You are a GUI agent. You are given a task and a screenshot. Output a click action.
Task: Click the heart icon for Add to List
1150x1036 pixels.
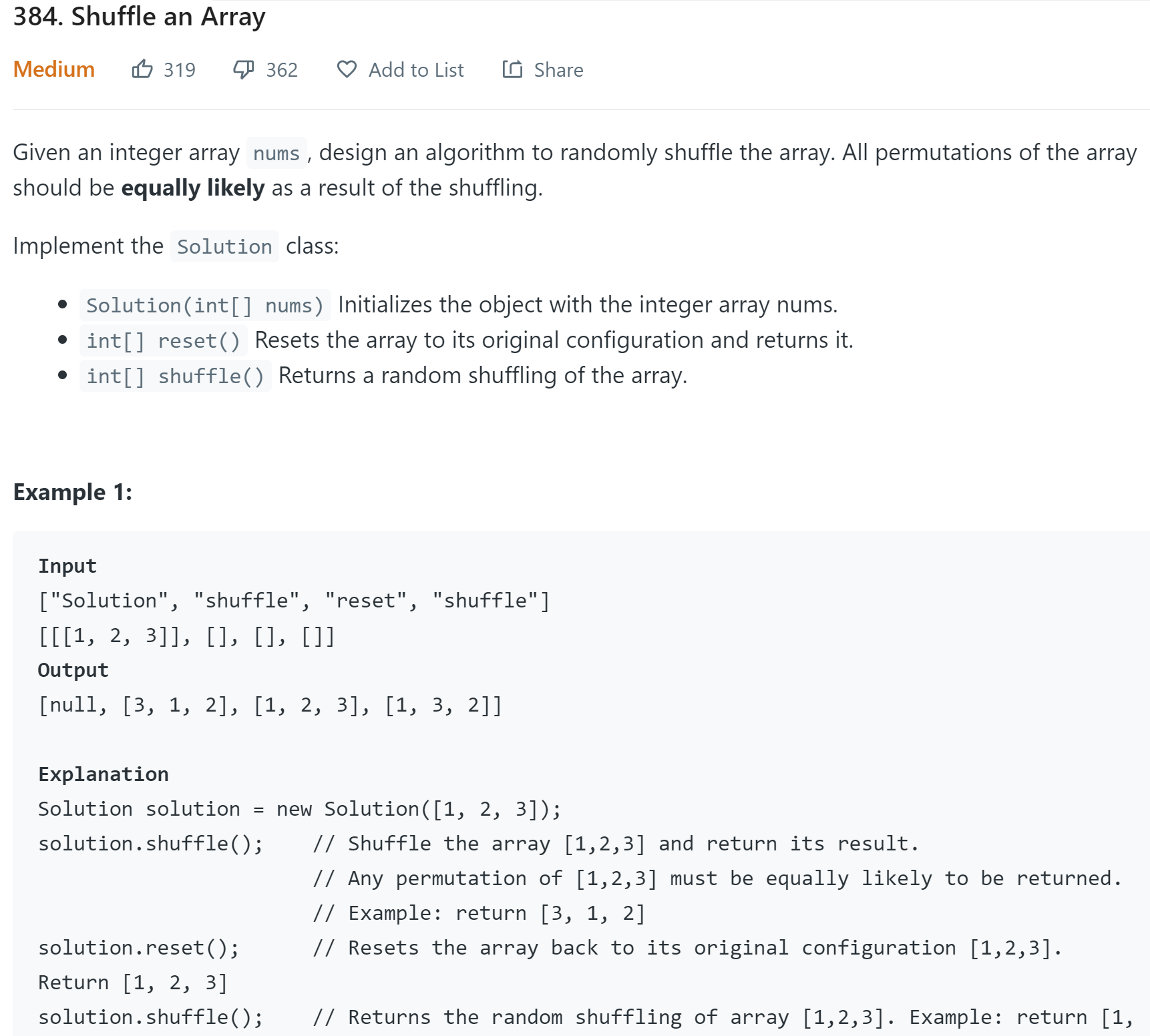point(347,69)
